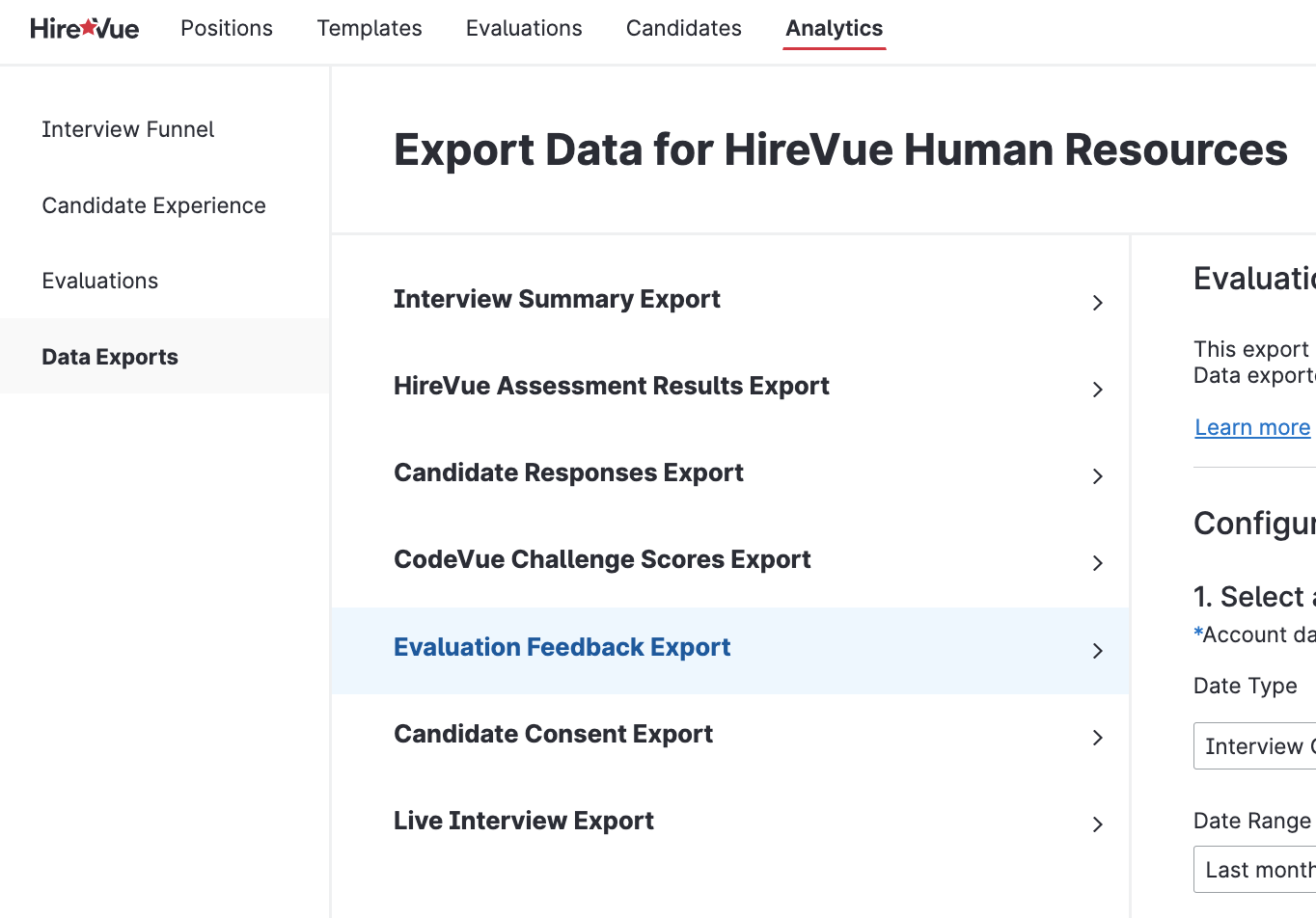
Task: Click chevron next to HireVue Assessment Results Export
Action: click(x=1097, y=390)
